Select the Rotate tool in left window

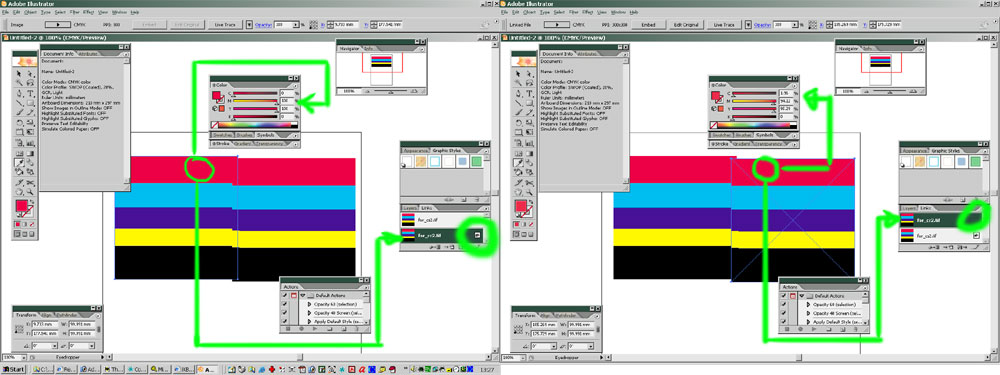pos(19,122)
